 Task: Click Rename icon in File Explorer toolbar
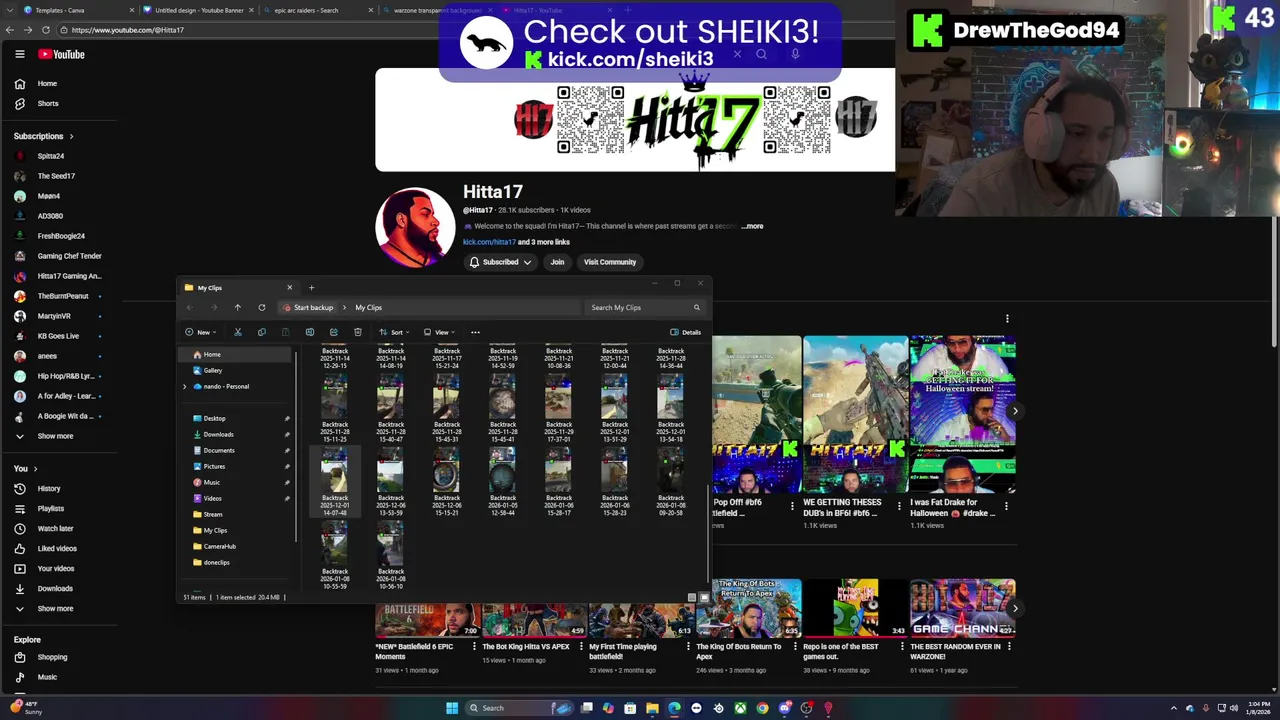(309, 332)
